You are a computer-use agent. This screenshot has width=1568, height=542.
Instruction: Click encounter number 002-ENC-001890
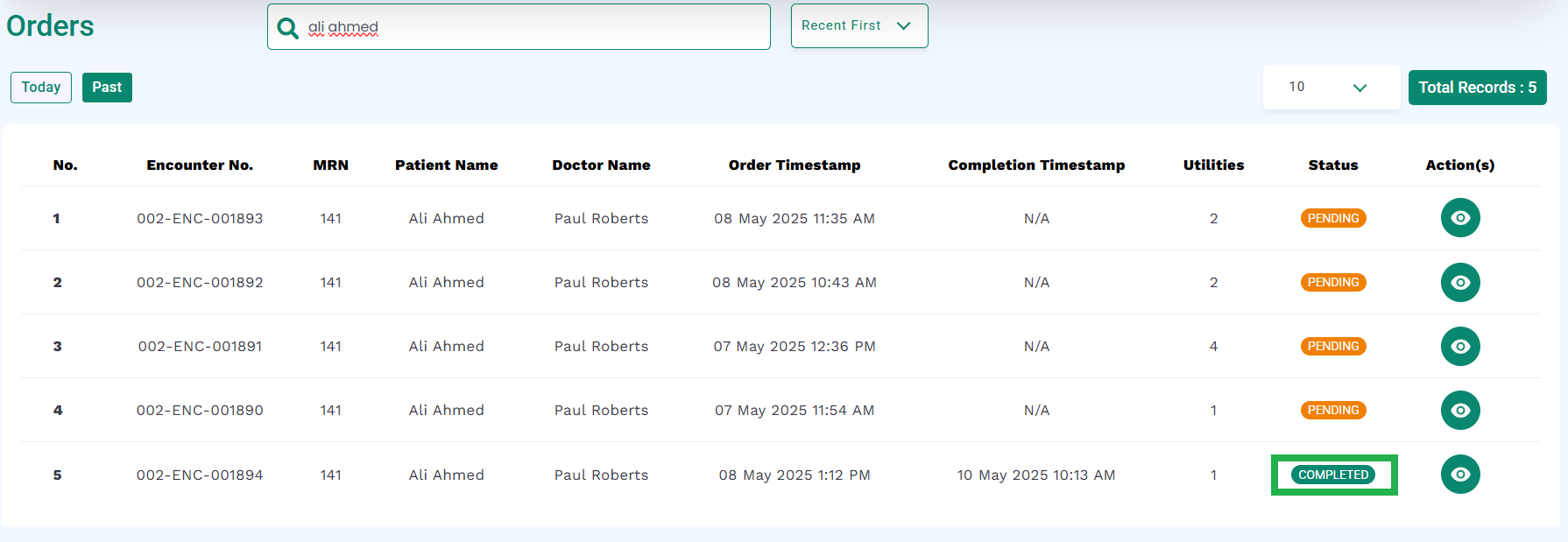(200, 410)
